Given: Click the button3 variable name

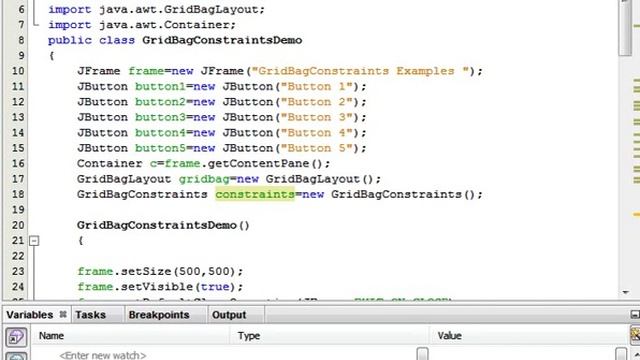Looking at the screenshot, I should (160, 118).
